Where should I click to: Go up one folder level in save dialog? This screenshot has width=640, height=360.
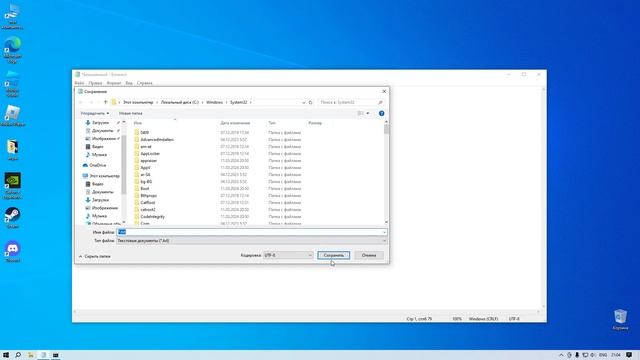pos(105,102)
